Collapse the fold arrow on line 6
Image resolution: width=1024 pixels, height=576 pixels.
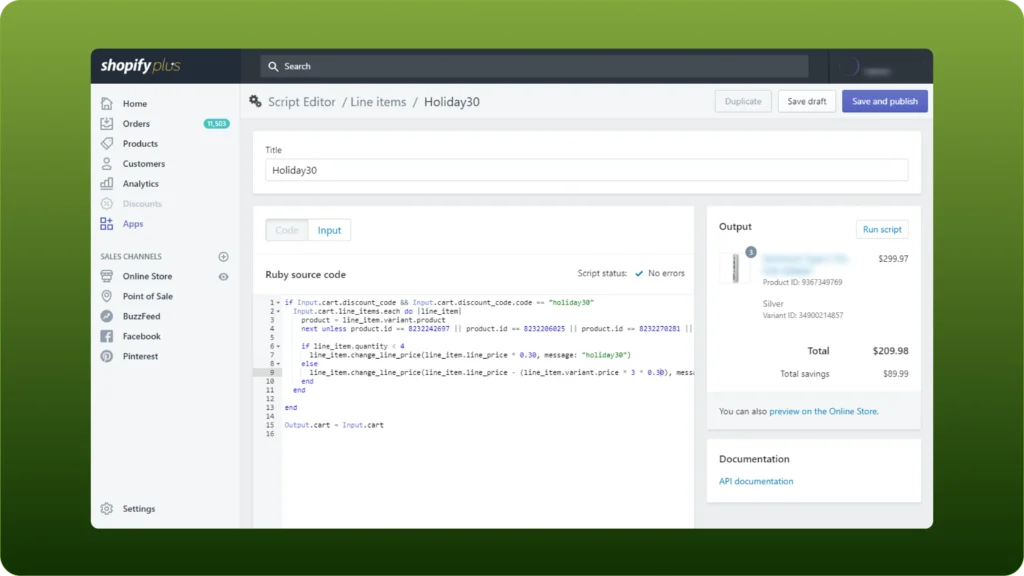pos(278,346)
